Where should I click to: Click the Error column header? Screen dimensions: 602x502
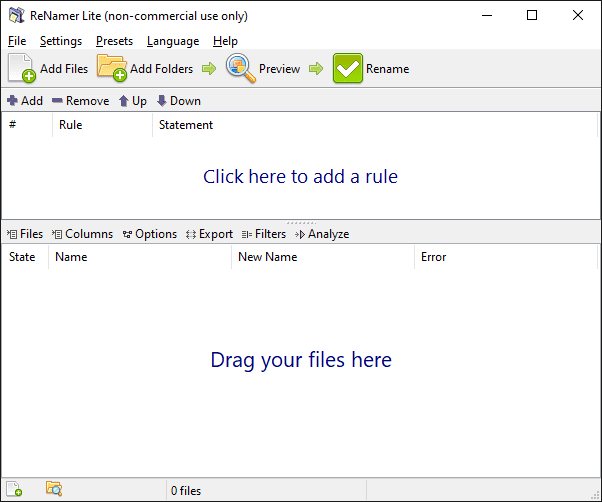506,257
